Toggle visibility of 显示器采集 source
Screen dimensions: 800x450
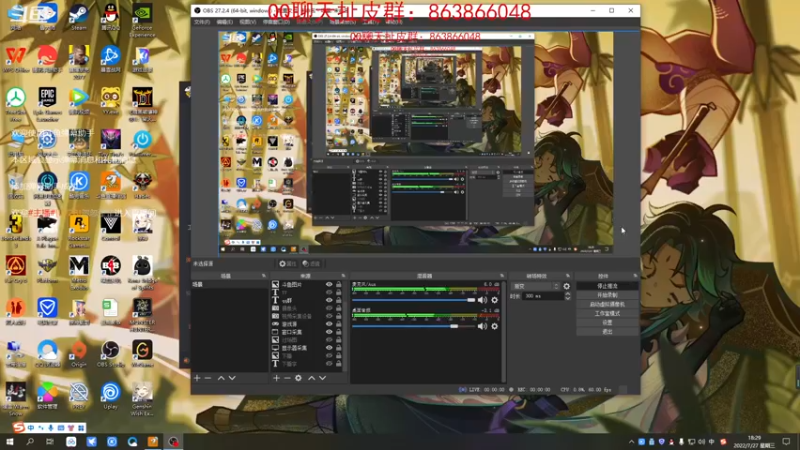329,347
